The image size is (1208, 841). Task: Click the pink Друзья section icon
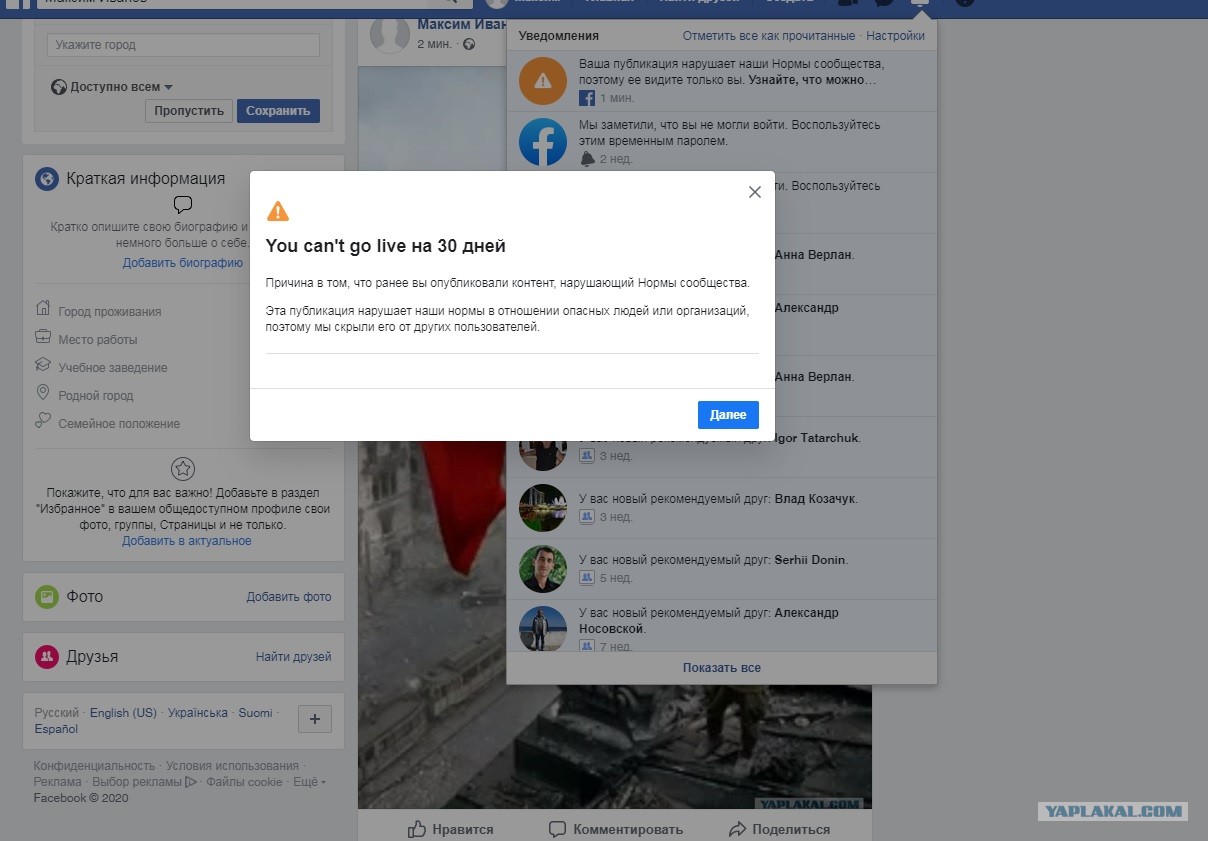click(47, 657)
